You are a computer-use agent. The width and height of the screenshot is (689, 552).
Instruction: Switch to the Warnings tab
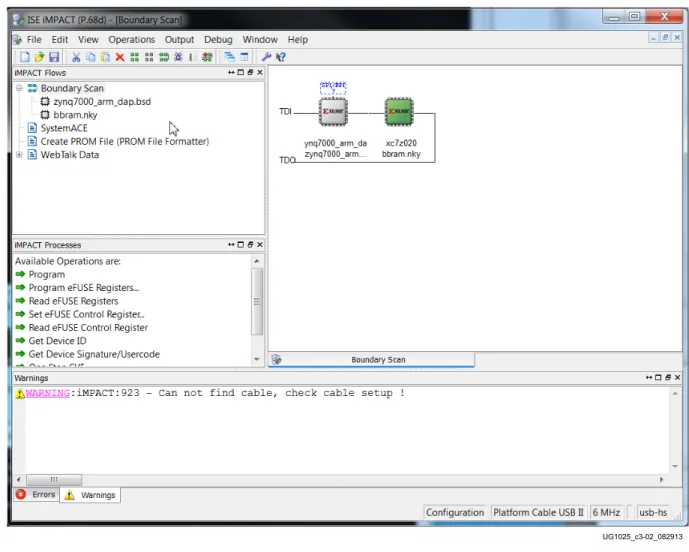pyautogui.click(x=90, y=495)
